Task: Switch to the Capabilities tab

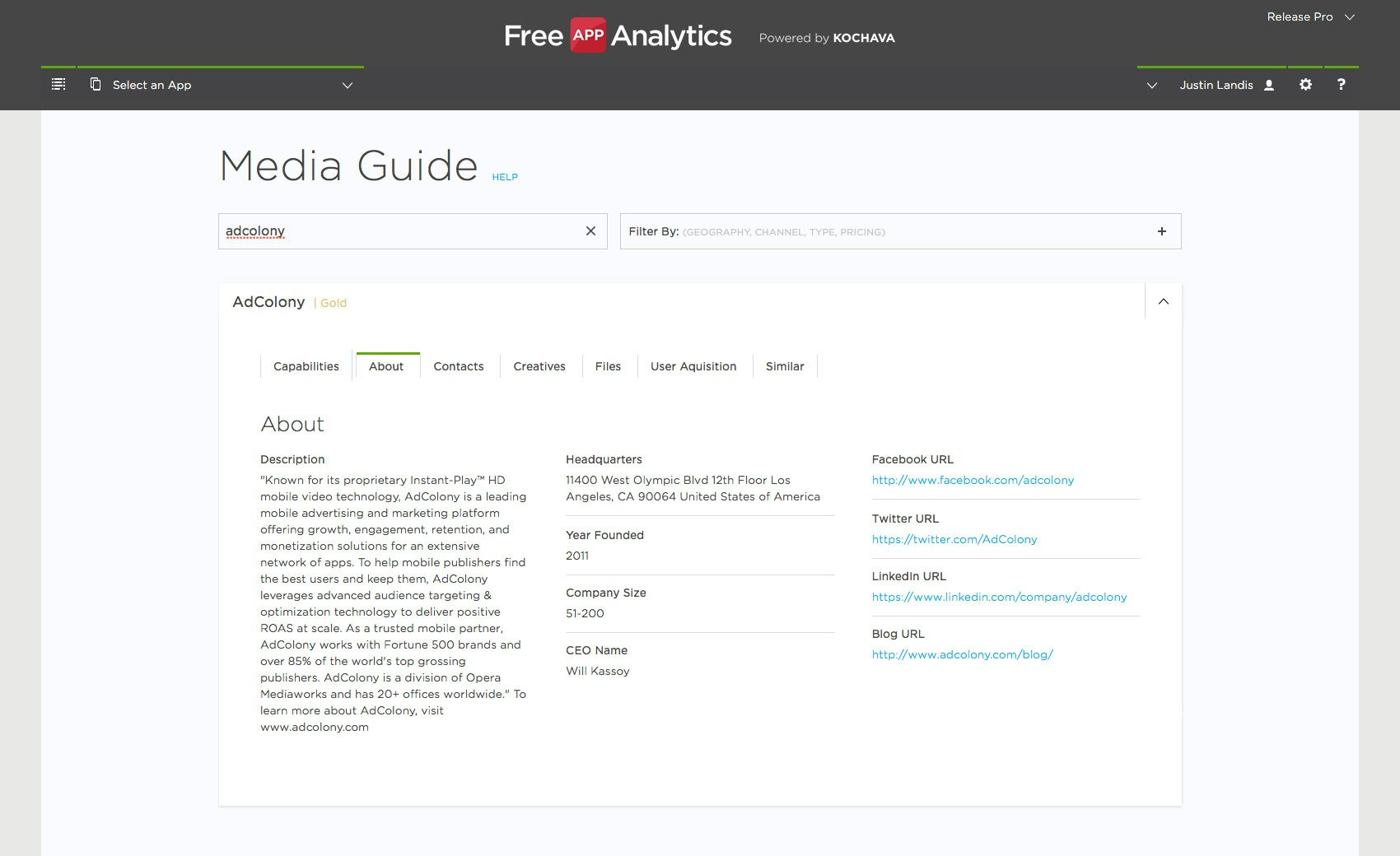Action: 306,366
